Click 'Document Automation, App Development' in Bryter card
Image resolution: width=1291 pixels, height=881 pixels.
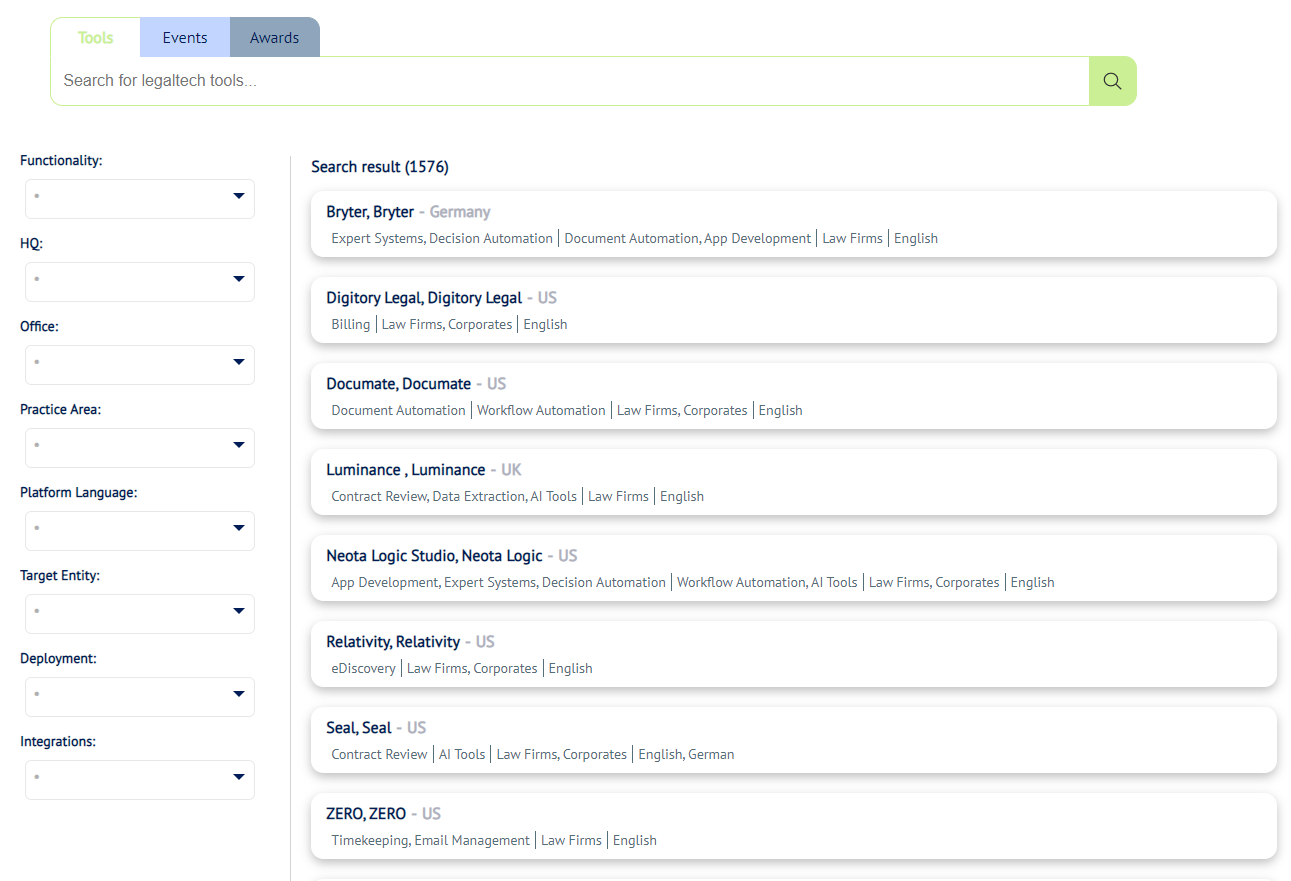688,239
